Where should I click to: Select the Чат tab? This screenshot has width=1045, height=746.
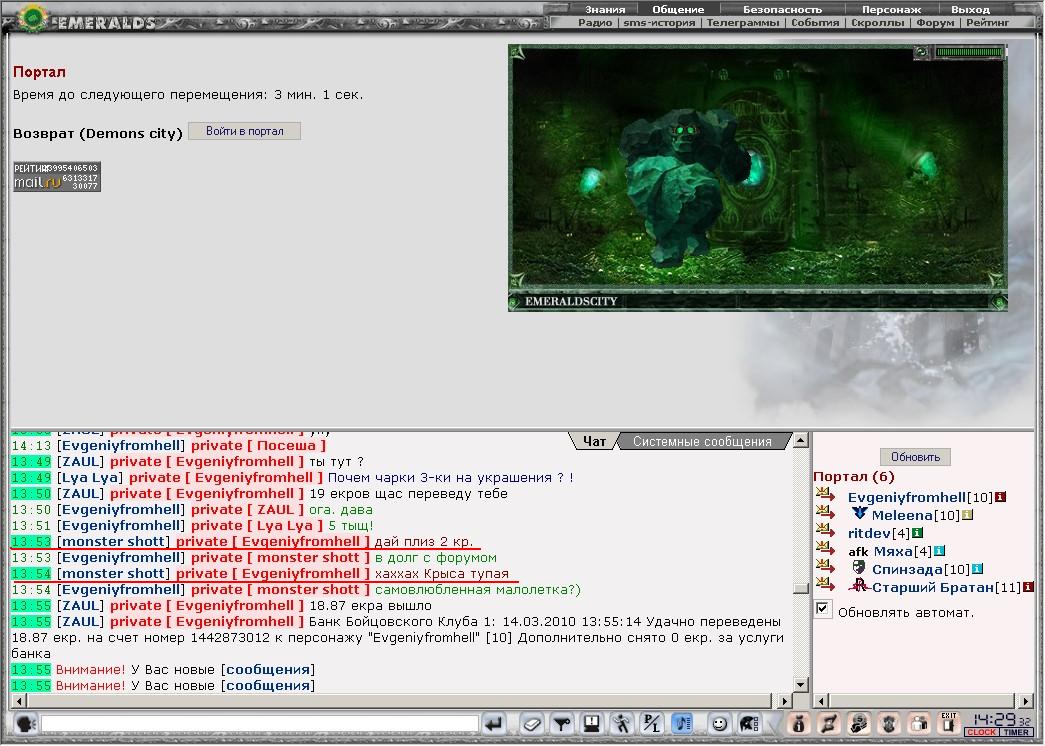pyautogui.click(x=594, y=441)
